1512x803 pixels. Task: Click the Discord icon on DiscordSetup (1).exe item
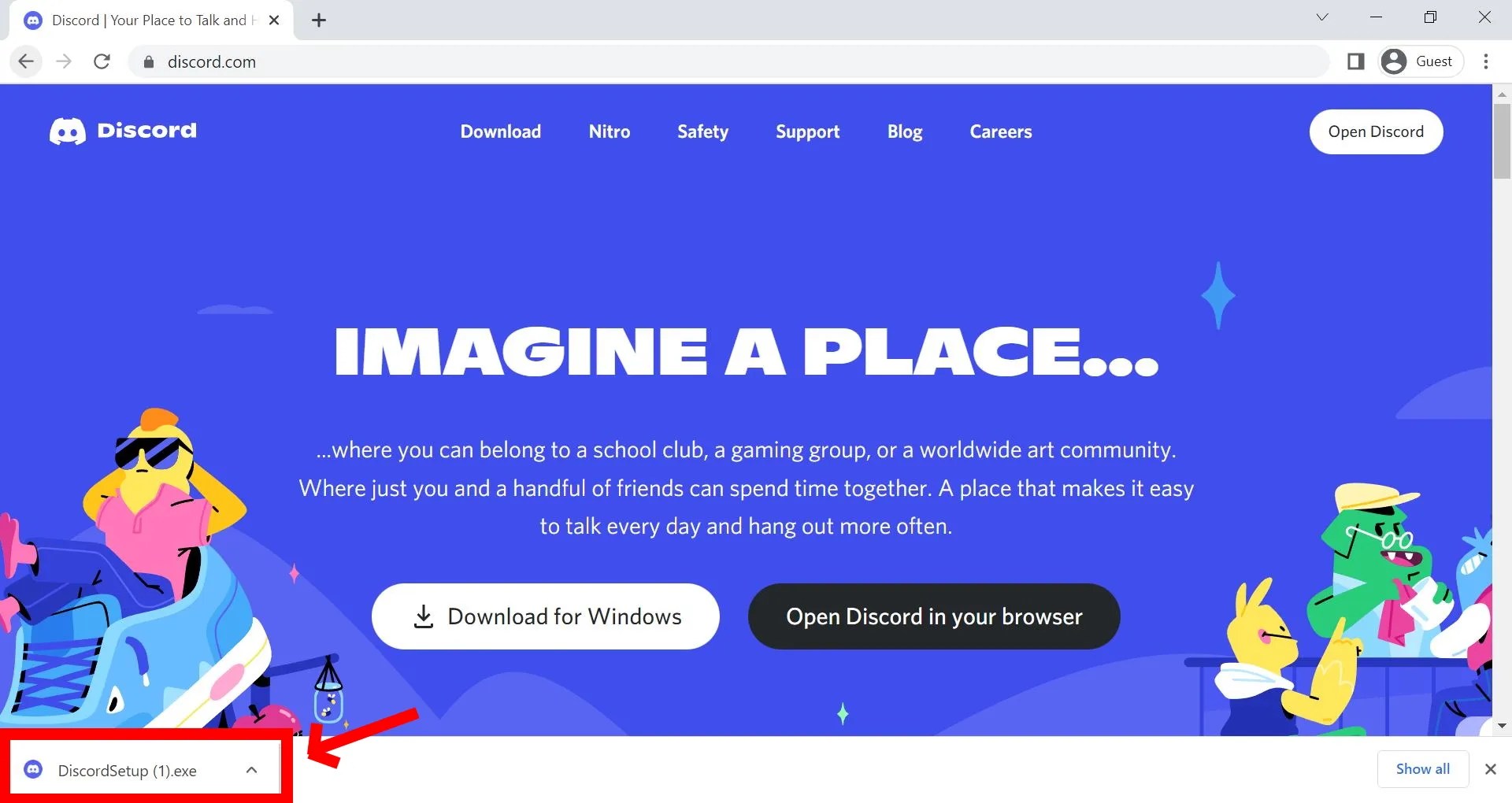32,770
